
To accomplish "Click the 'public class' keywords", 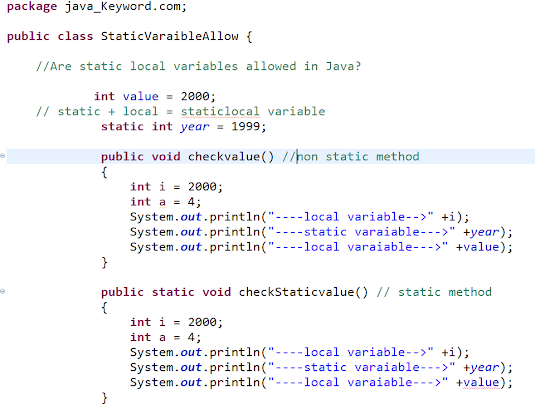I will point(50,36).
